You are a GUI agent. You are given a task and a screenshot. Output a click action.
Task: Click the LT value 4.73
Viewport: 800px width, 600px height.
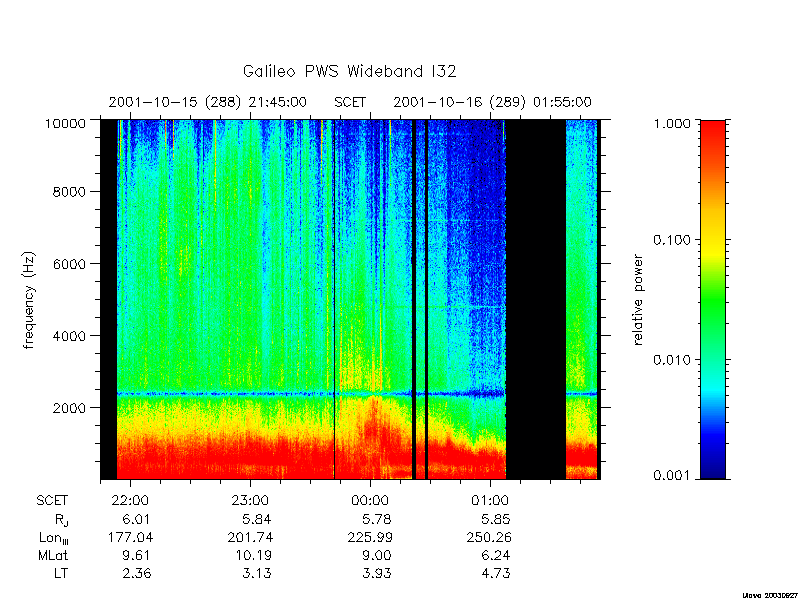[x=496, y=573]
